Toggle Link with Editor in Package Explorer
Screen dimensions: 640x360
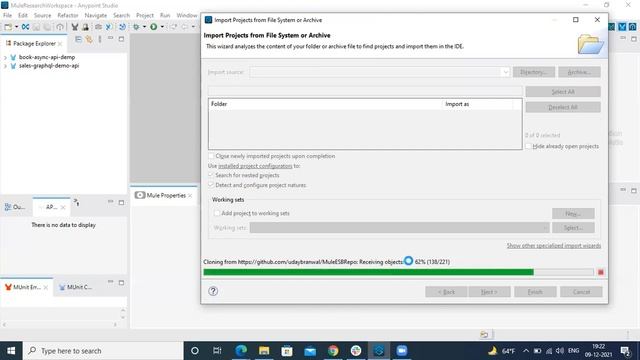tap(89, 39)
